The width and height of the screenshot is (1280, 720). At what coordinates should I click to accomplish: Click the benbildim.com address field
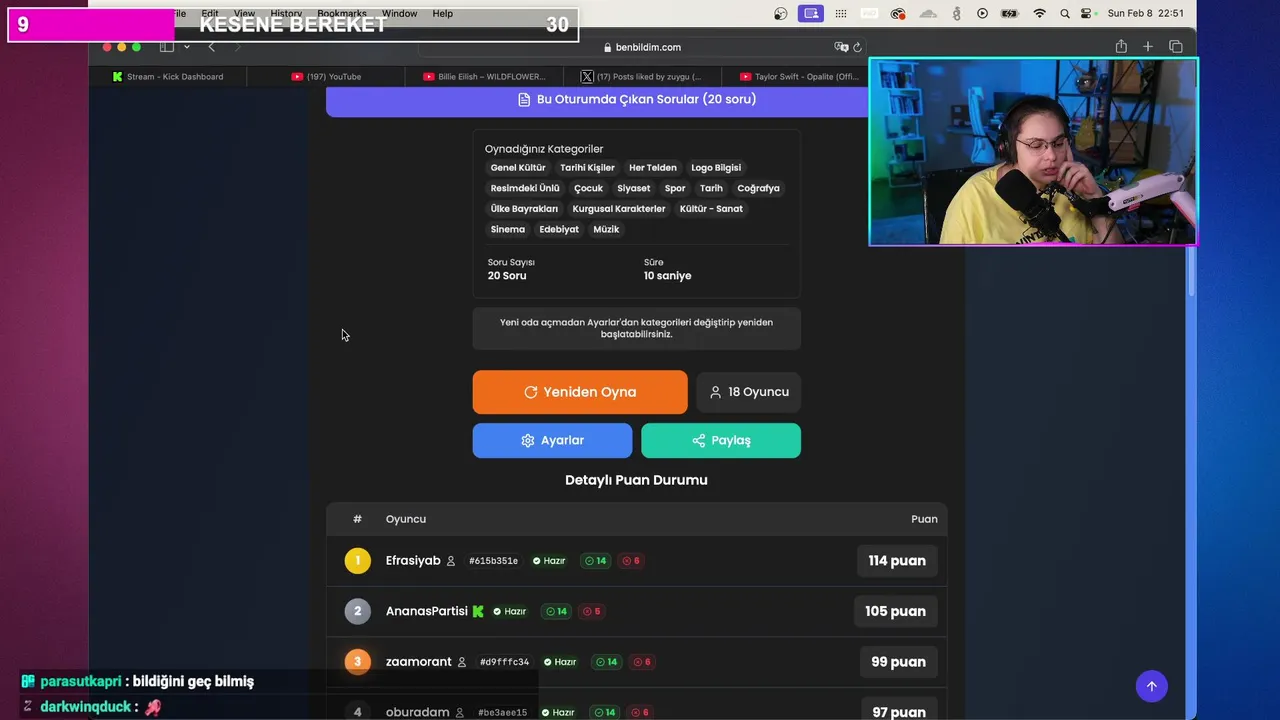coord(643,47)
